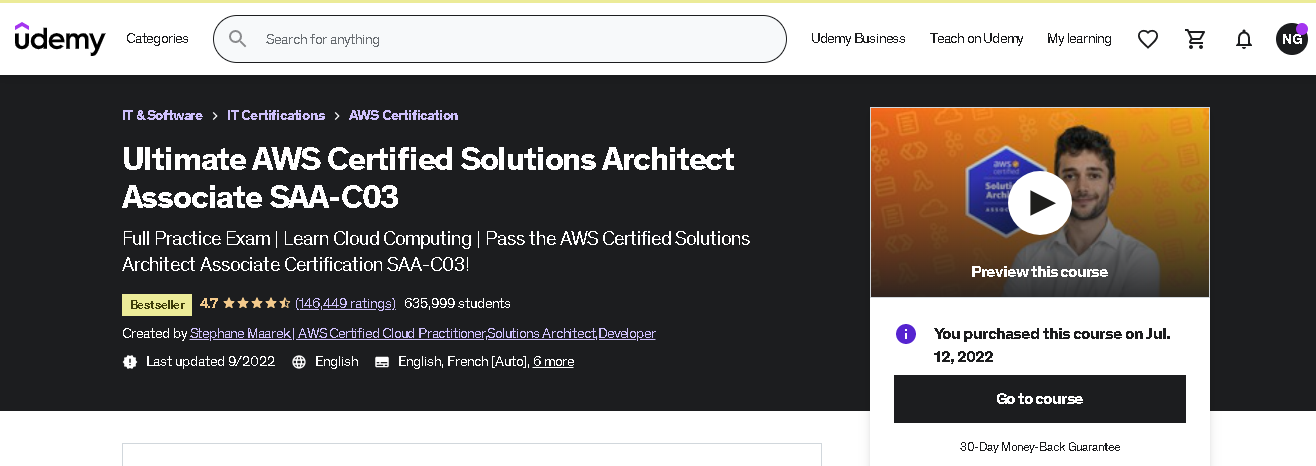Open Teach on Udemy
This screenshot has width=1316, height=466.
coord(976,39)
